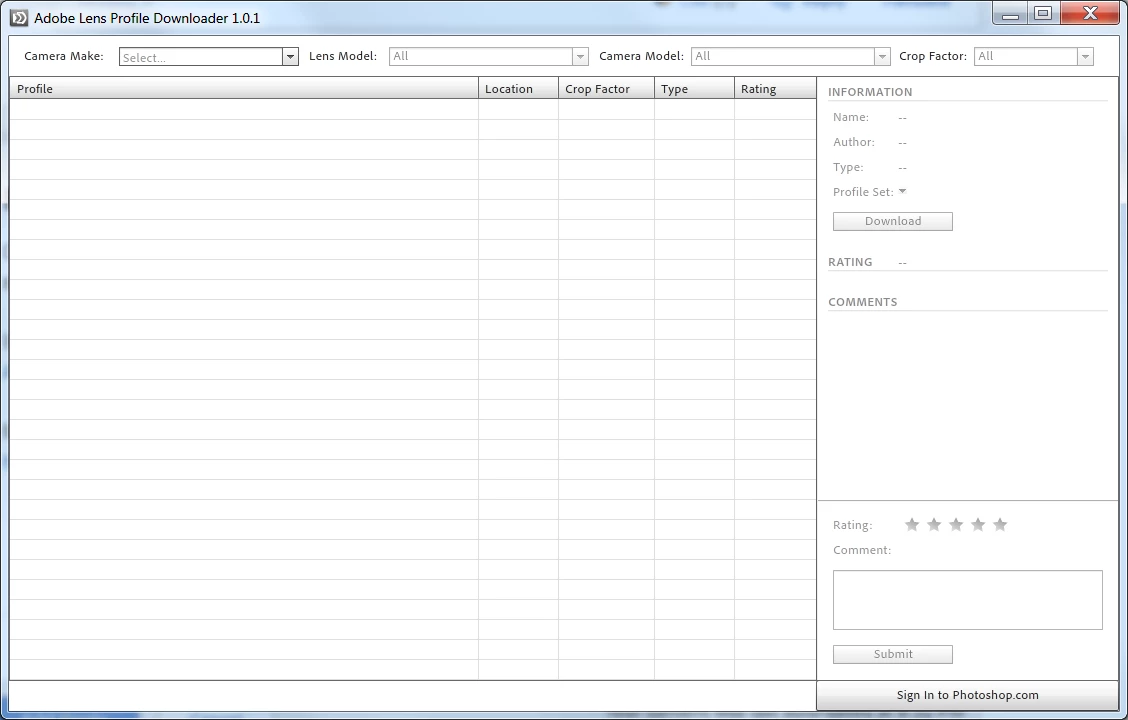The image size is (1128, 720).
Task: Click the first rating star
Action: tap(911, 524)
